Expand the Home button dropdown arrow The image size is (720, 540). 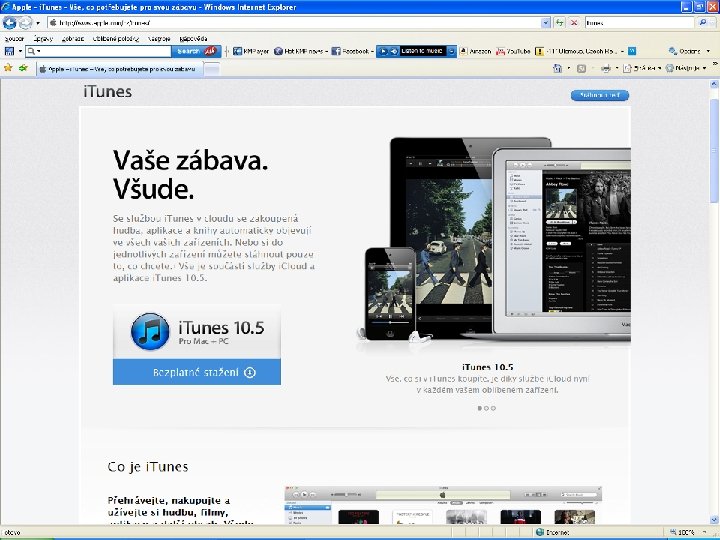pyautogui.click(x=568, y=68)
